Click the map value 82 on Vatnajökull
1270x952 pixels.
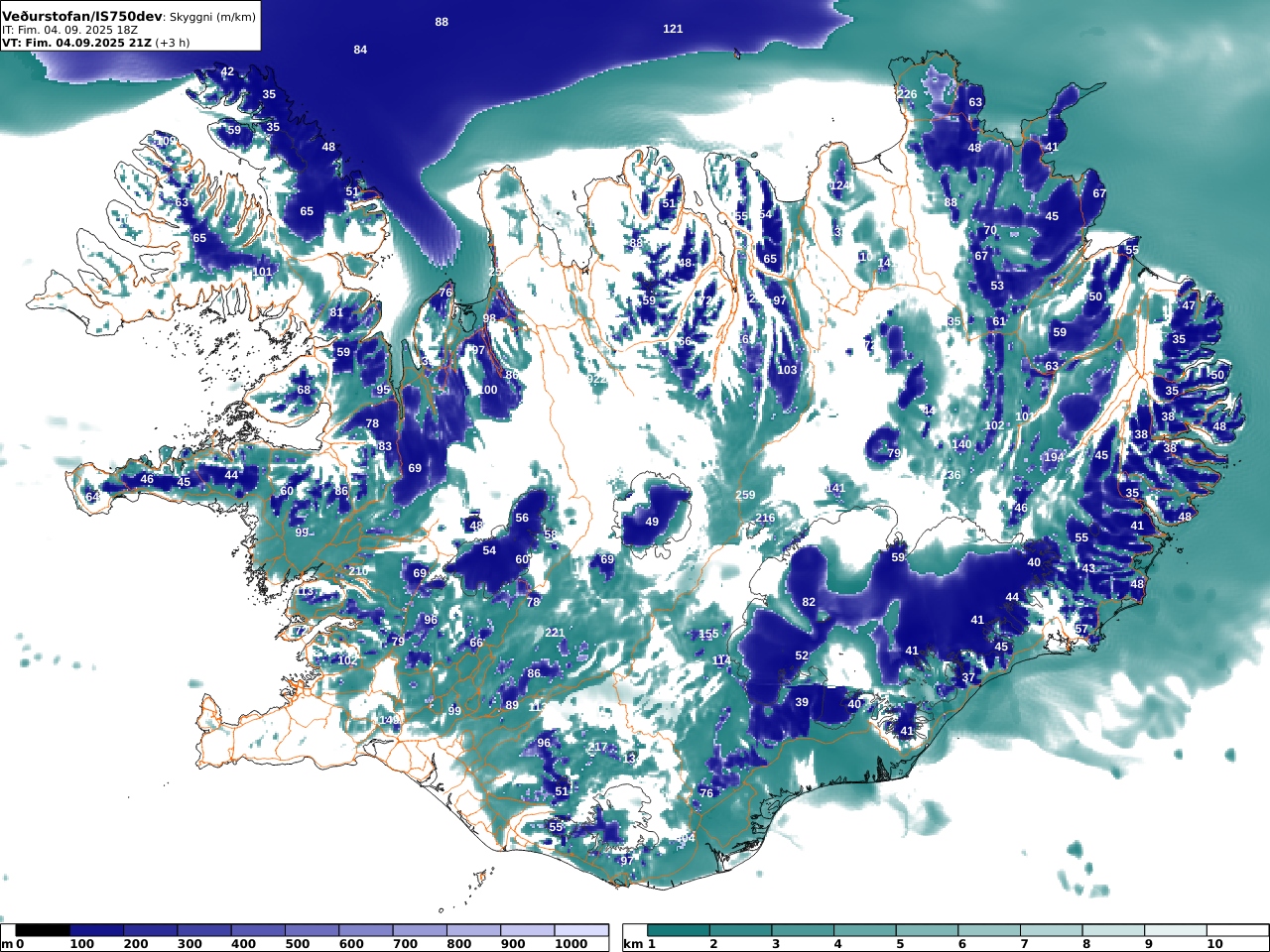click(x=809, y=602)
